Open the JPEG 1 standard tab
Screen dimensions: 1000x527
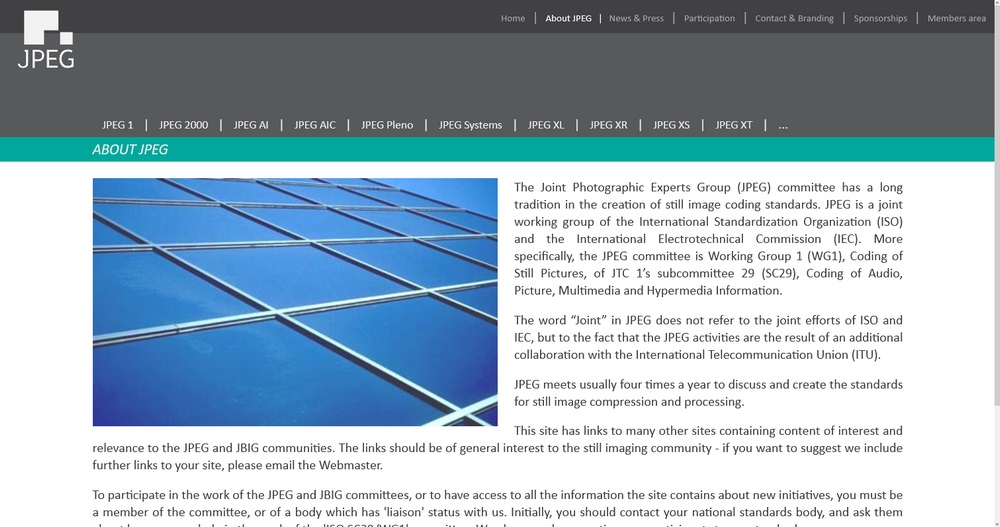(x=117, y=125)
